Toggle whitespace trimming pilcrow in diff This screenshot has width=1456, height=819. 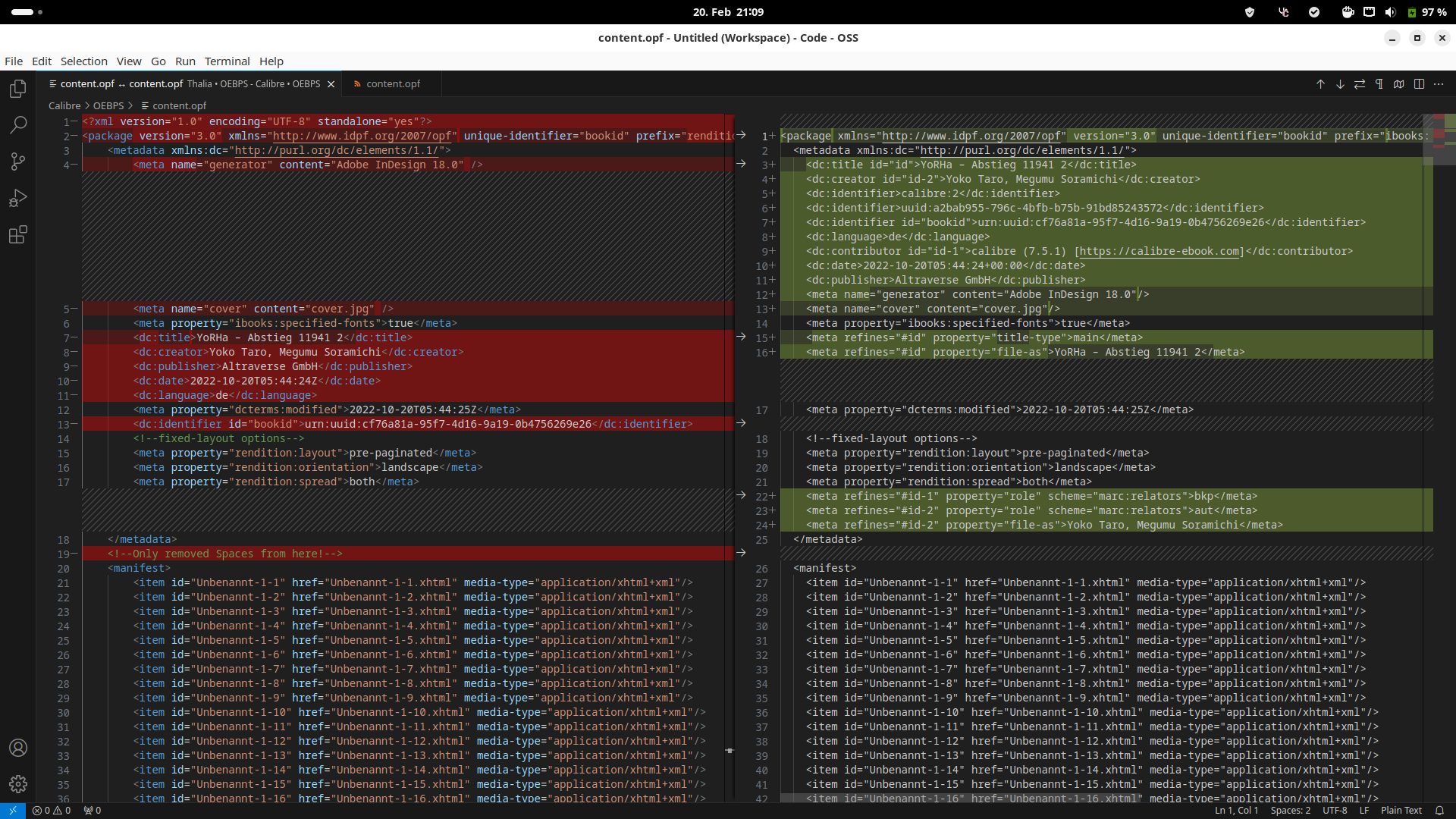pos(1379,84)
